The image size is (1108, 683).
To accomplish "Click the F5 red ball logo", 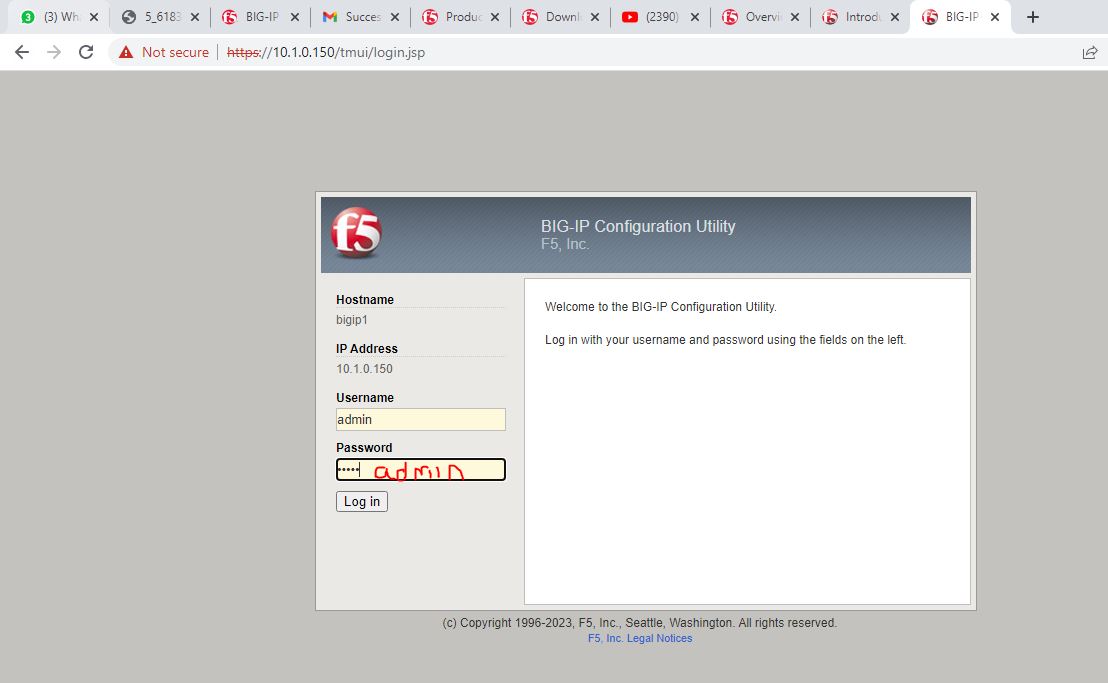I will [356, 233].
